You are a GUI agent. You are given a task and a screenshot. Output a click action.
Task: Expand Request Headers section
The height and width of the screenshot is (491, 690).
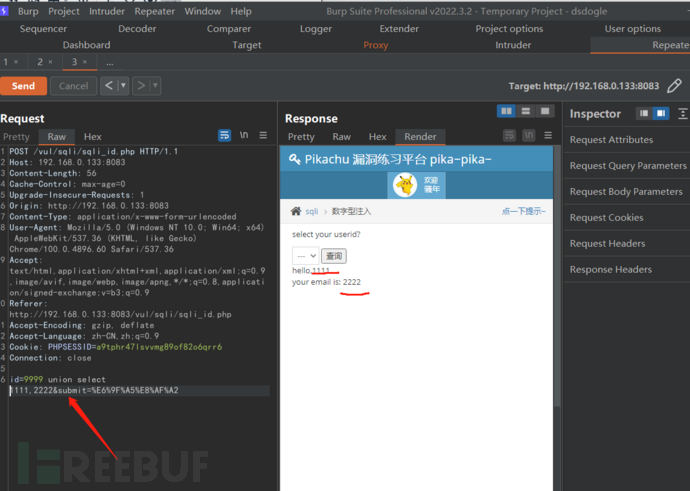pos(627,244)
